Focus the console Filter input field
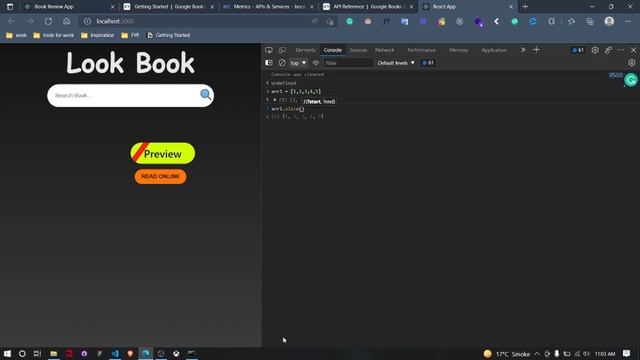 [x=348, y=63]
